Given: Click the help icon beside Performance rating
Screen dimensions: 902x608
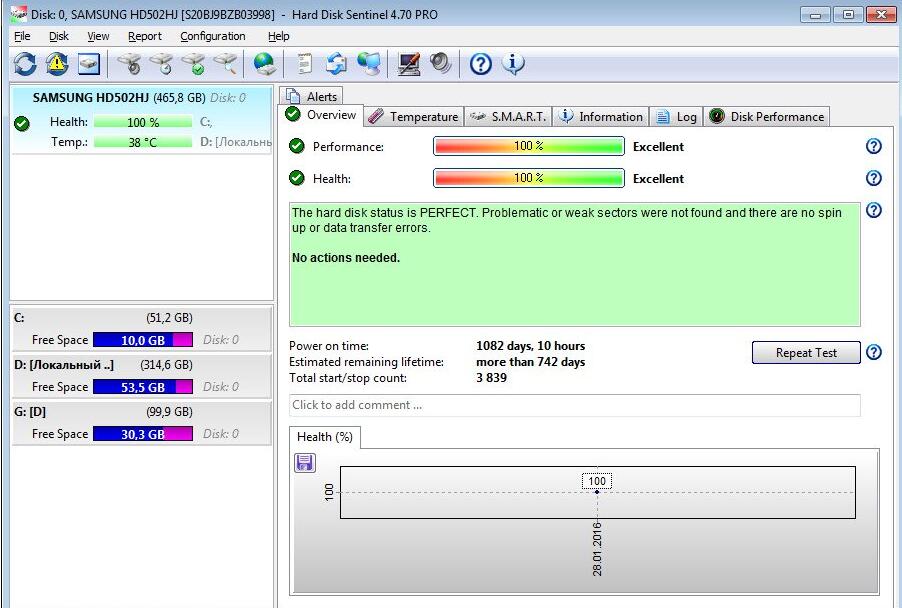Looking at the screenshot, I should coord(874,146).
